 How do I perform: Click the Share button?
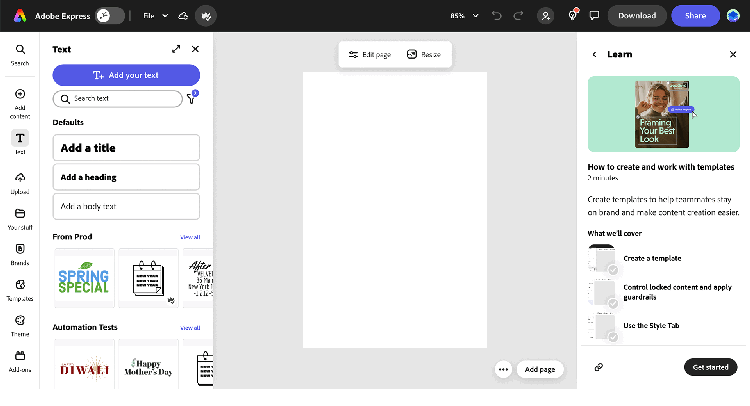695,16
